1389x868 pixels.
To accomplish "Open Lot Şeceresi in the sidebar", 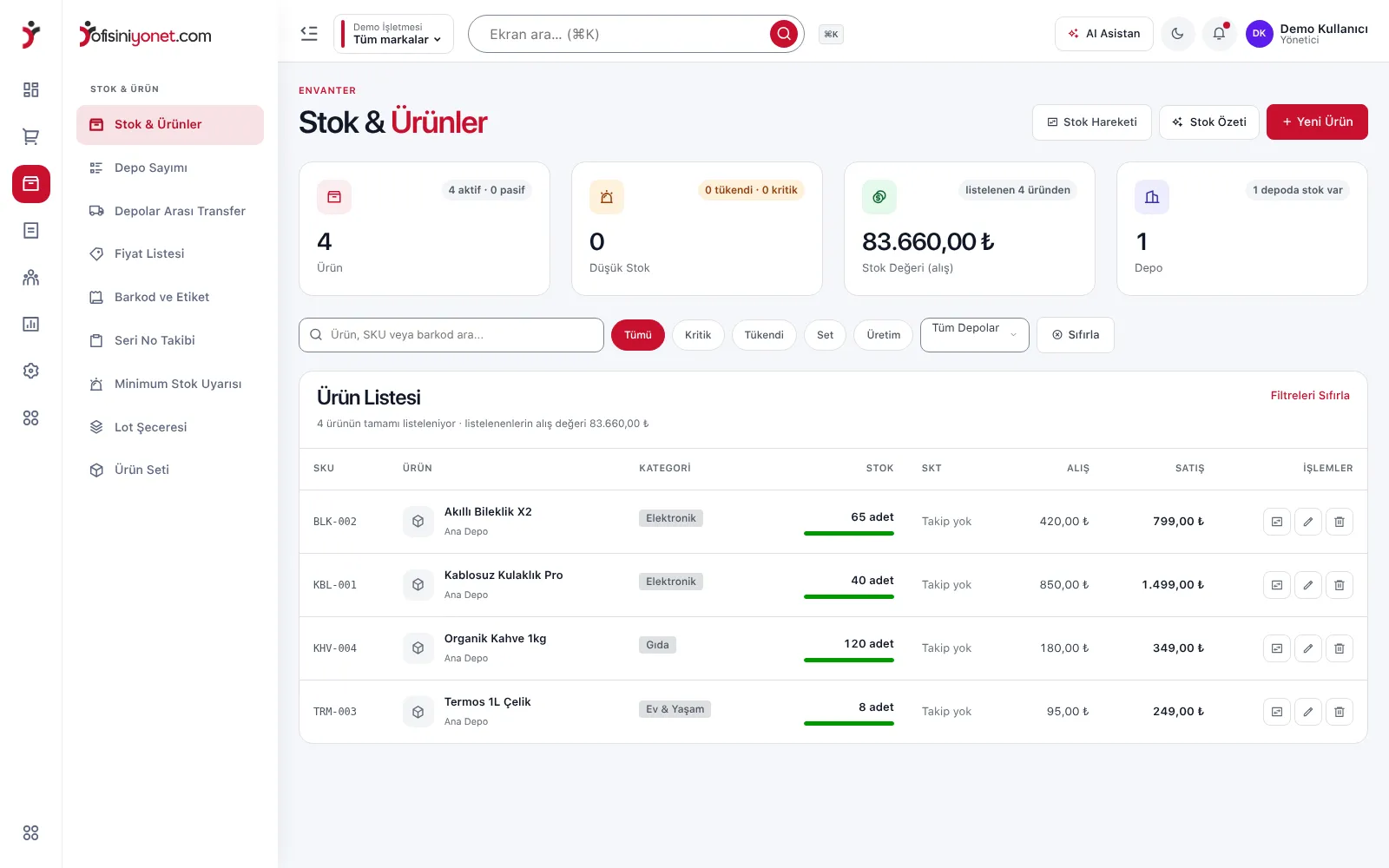I will 170,427.
